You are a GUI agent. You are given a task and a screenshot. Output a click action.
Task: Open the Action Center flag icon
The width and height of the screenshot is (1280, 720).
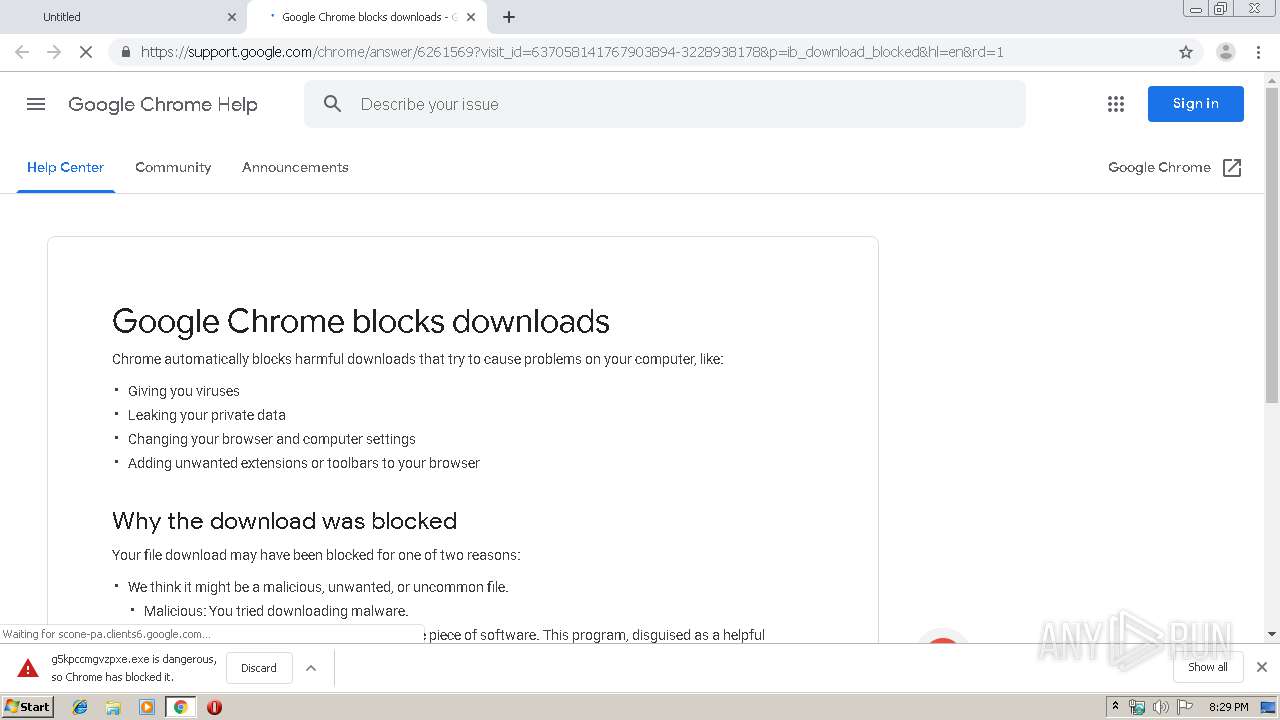pos(1184,707)
